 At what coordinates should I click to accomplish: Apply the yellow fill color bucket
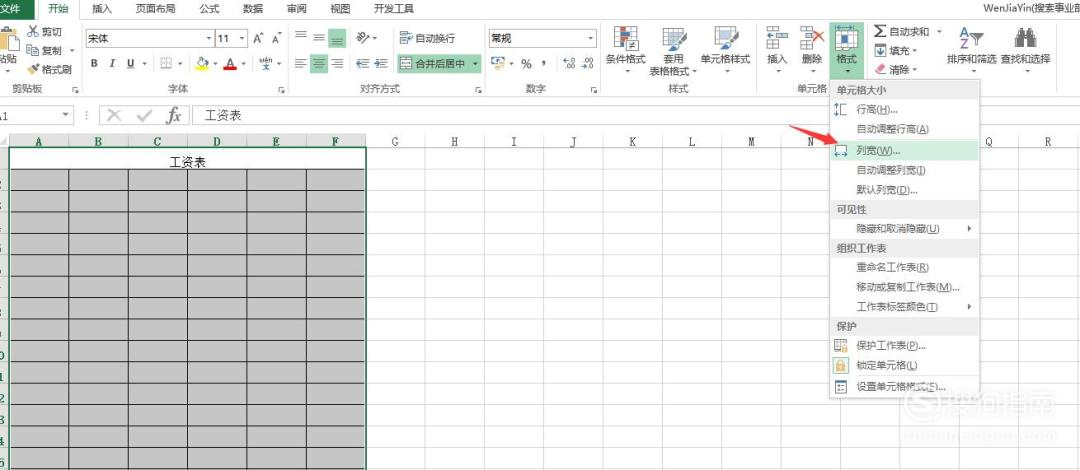202,63
